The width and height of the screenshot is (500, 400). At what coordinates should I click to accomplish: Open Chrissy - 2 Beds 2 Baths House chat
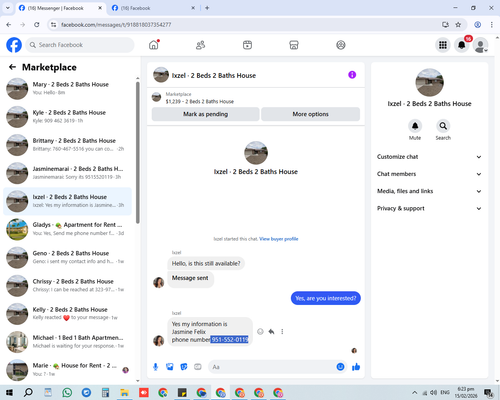click(x=68, y=286)
